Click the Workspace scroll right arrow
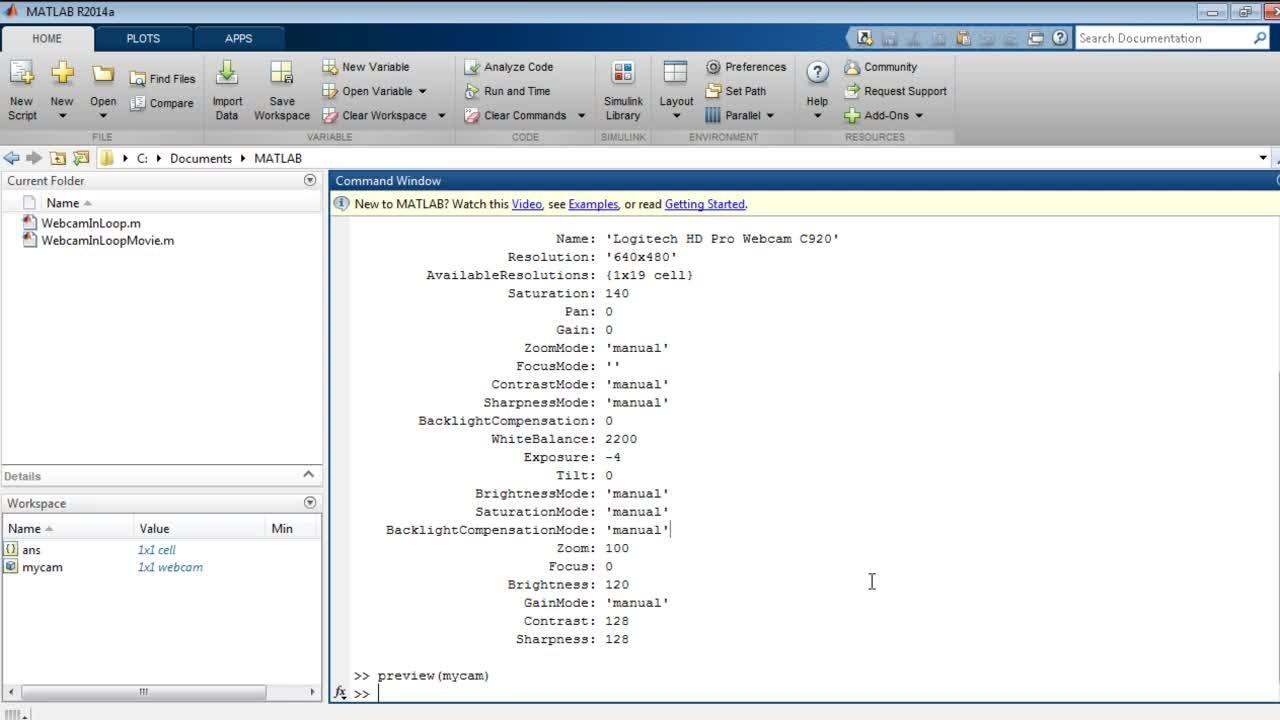 [312, 692]
